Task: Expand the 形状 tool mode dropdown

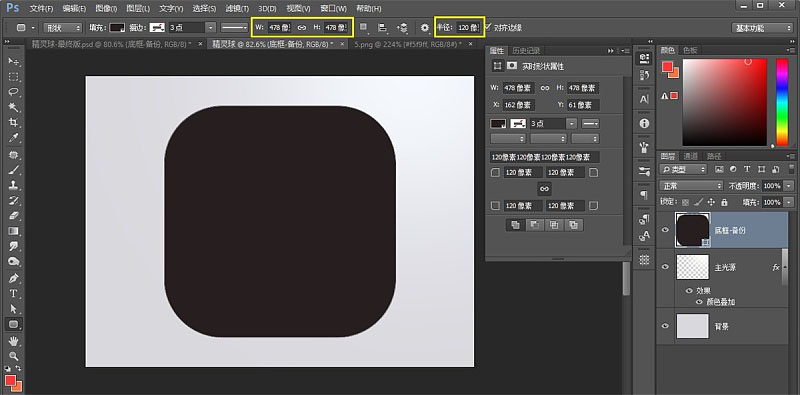Action: (63, 28)
